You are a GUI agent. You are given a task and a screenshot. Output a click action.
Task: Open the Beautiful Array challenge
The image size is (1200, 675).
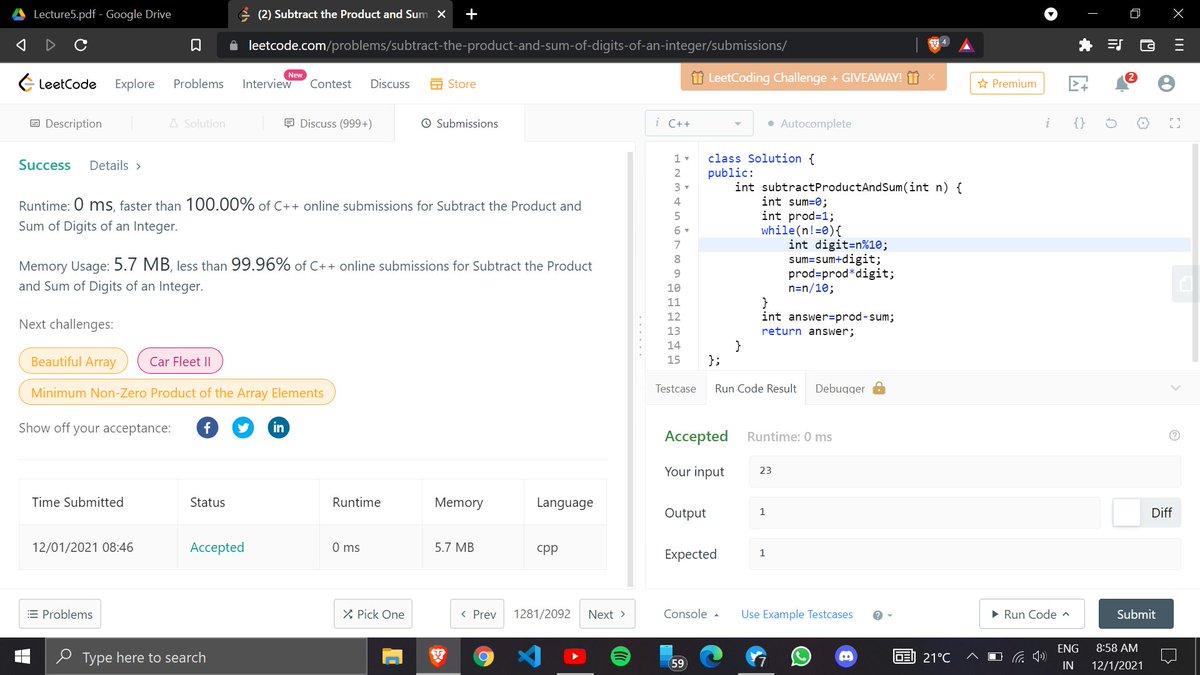(x=73, y=361)
